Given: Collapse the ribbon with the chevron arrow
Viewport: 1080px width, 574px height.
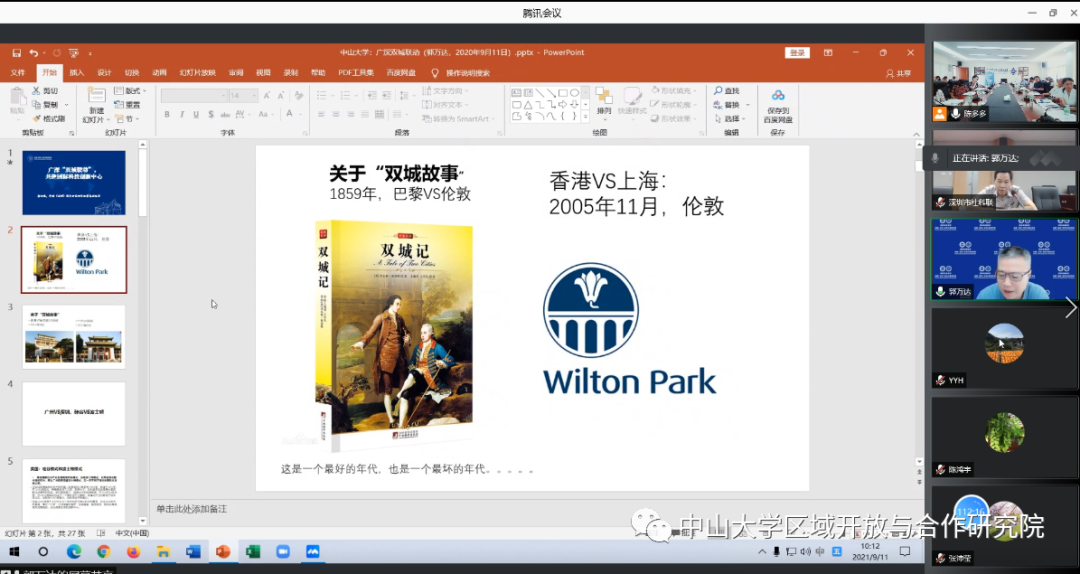Looking at the screenshot, I should pos(916,134).
